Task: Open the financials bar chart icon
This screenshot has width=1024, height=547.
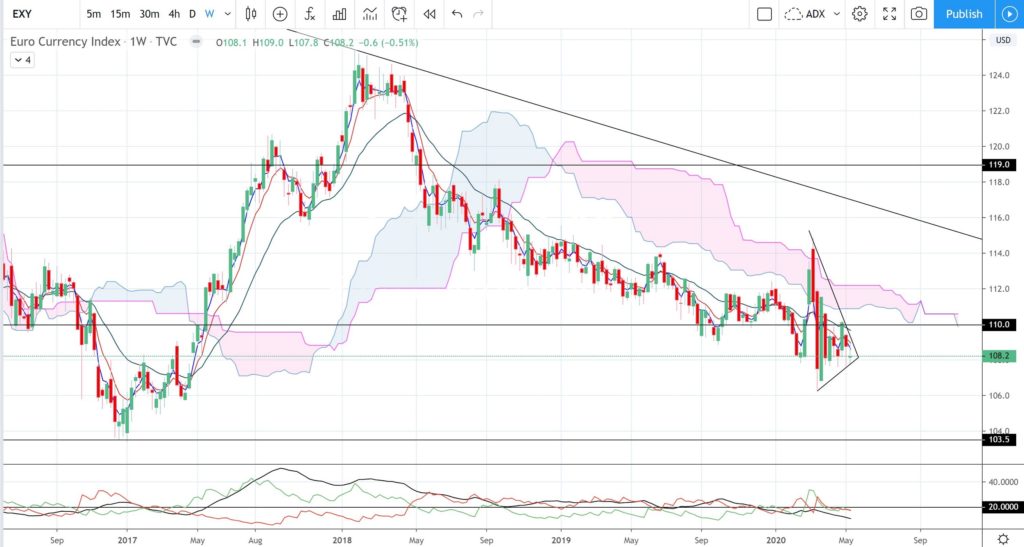Action: point(340,14)
